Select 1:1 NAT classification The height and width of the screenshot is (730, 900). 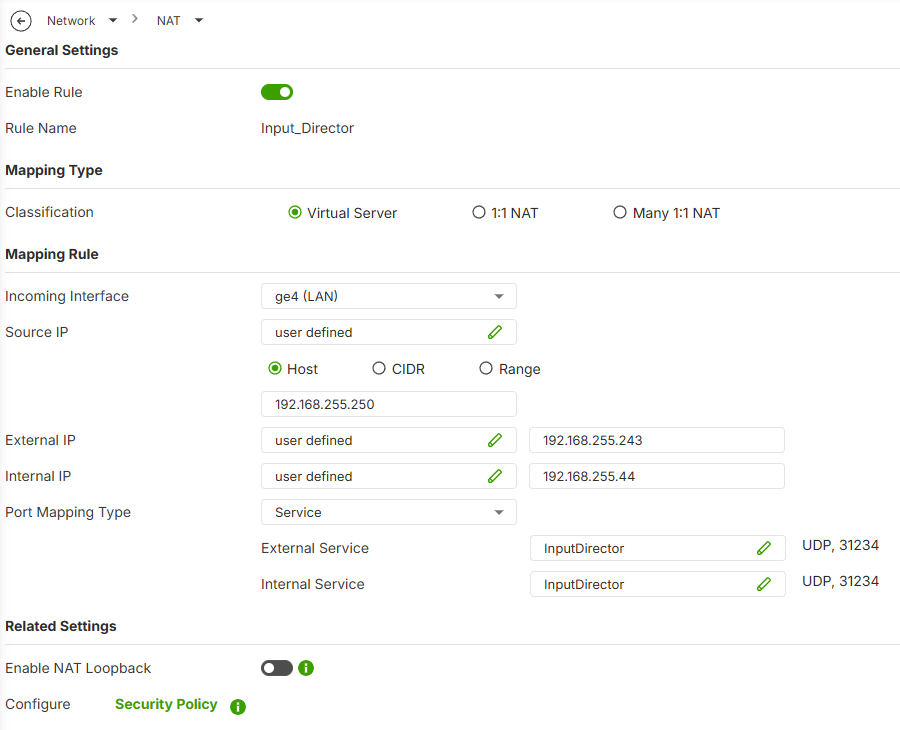[479, 212]
